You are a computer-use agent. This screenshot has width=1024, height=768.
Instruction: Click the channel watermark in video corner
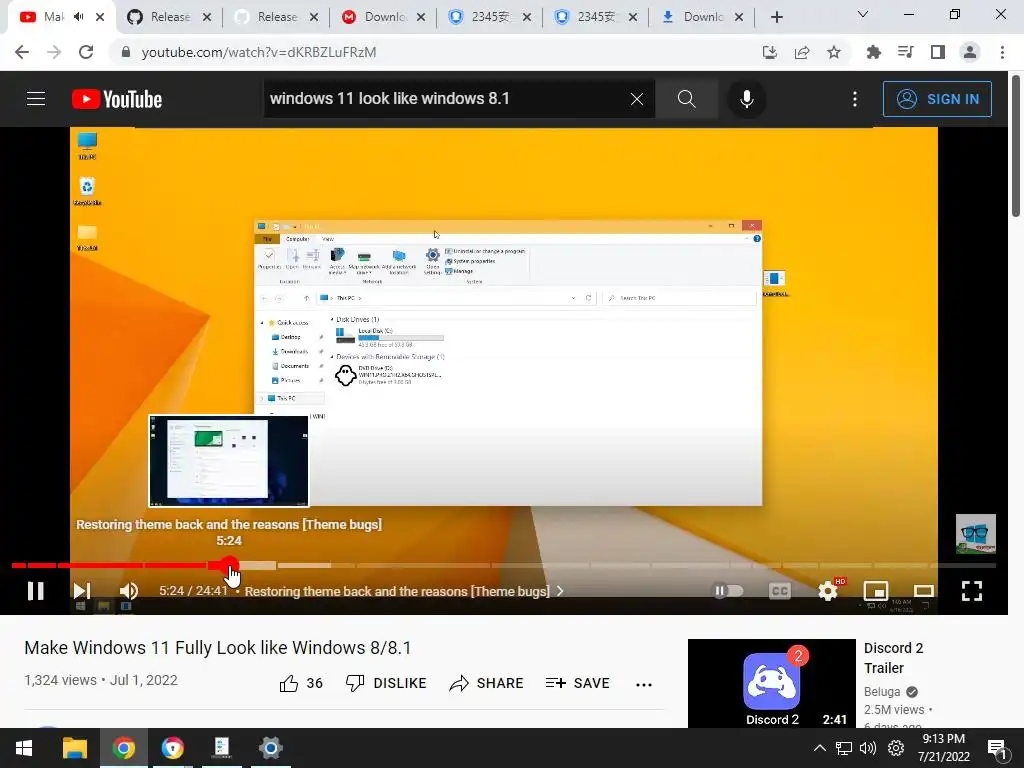point(976,534)
